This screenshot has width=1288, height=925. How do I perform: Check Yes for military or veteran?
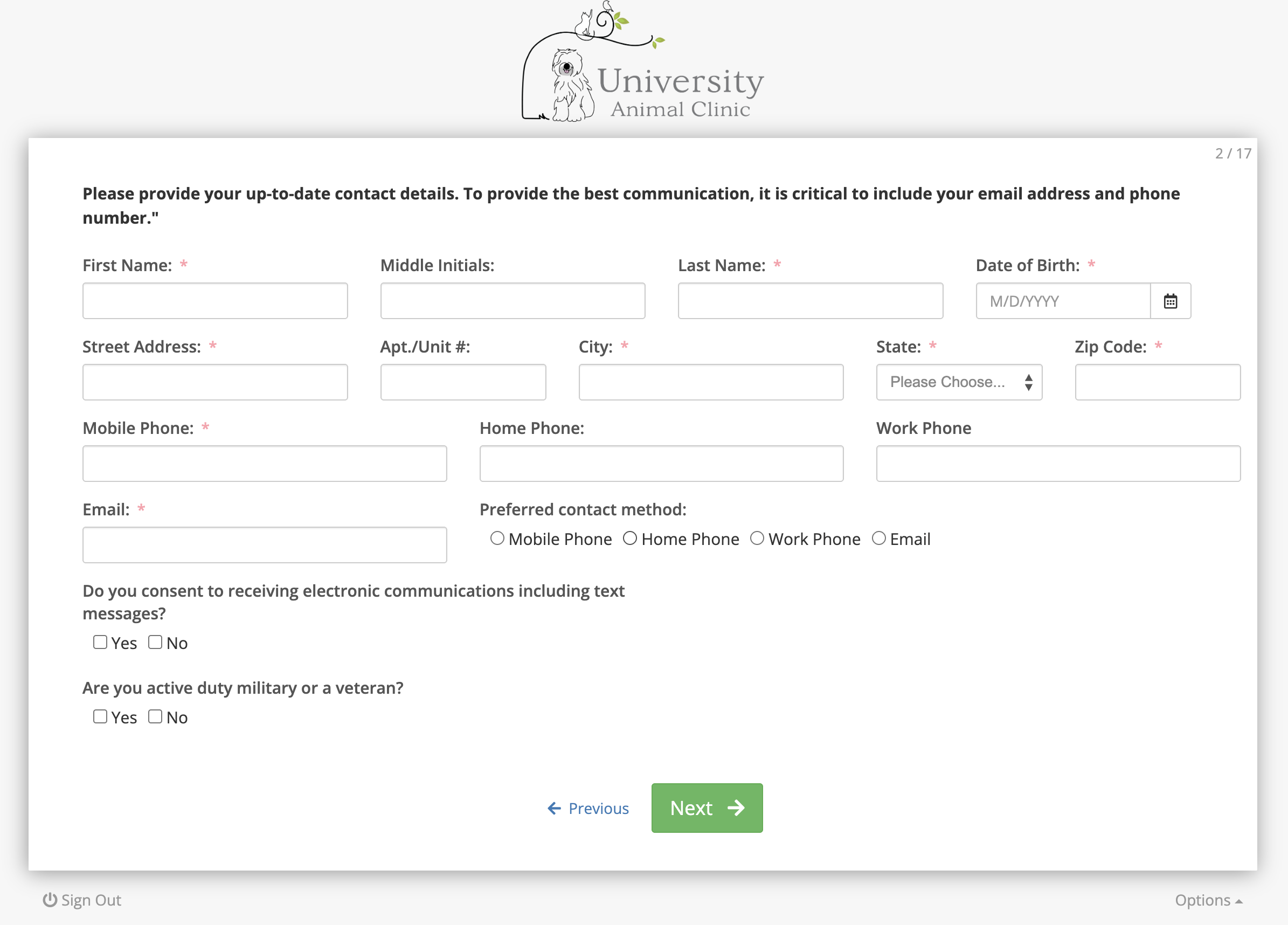point(101,716)
